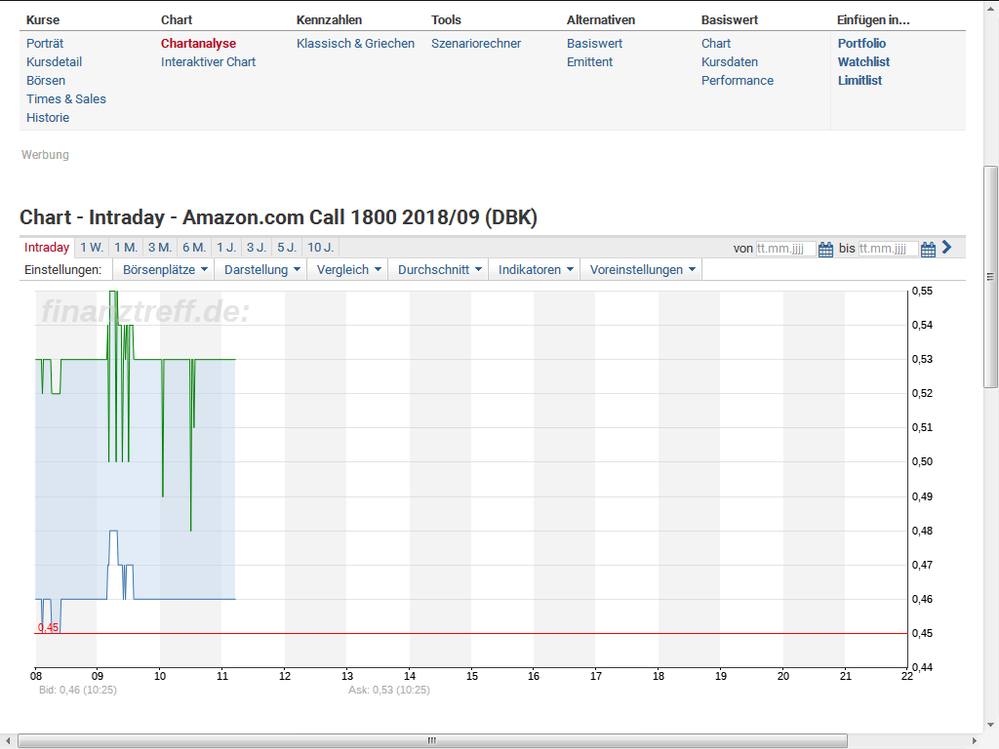Expand the Börsenplätze dropdown
Screen dimensions: 999x749
point(165,270)
